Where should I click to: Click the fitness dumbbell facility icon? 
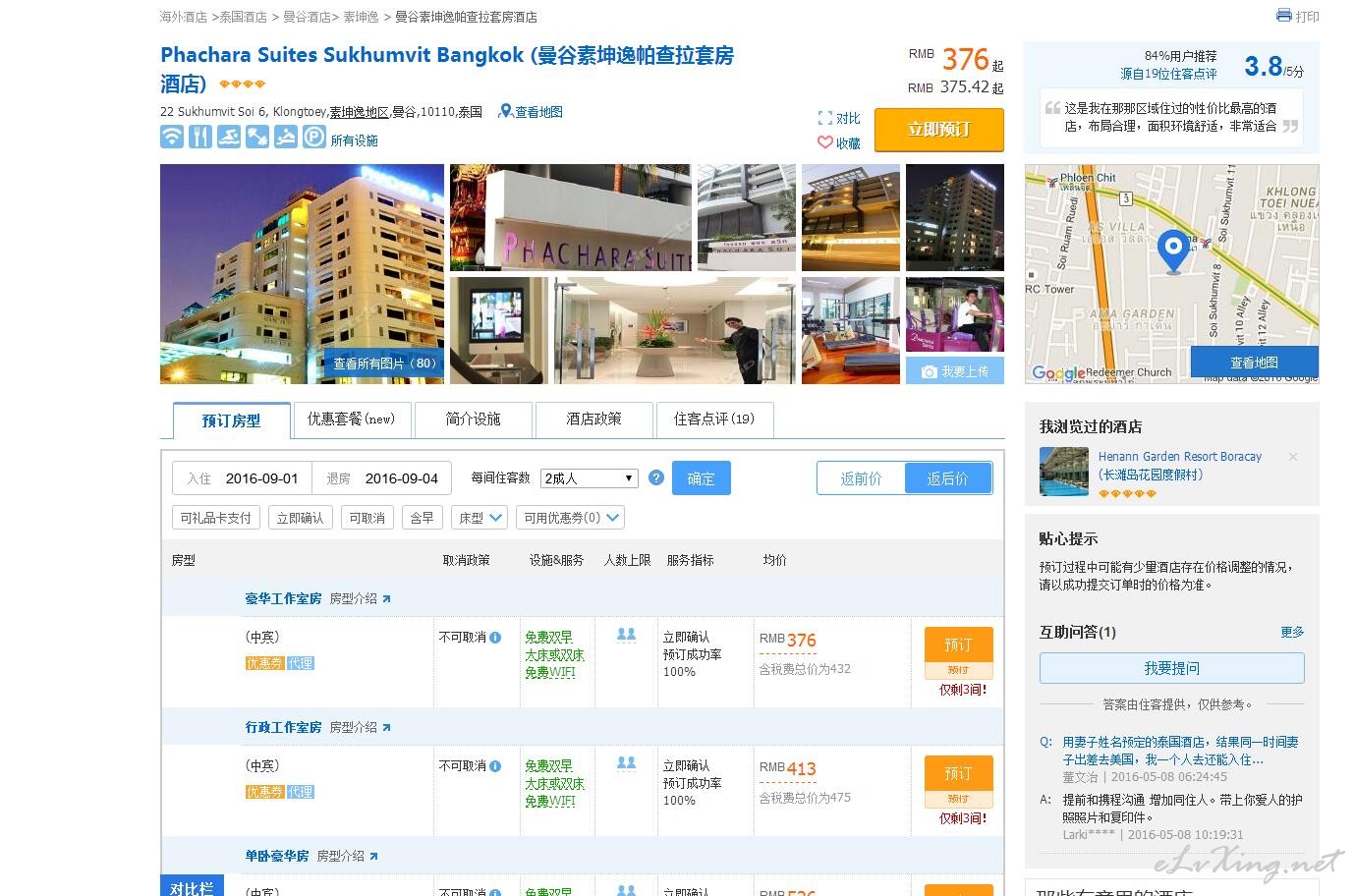[x=257, y=137]
